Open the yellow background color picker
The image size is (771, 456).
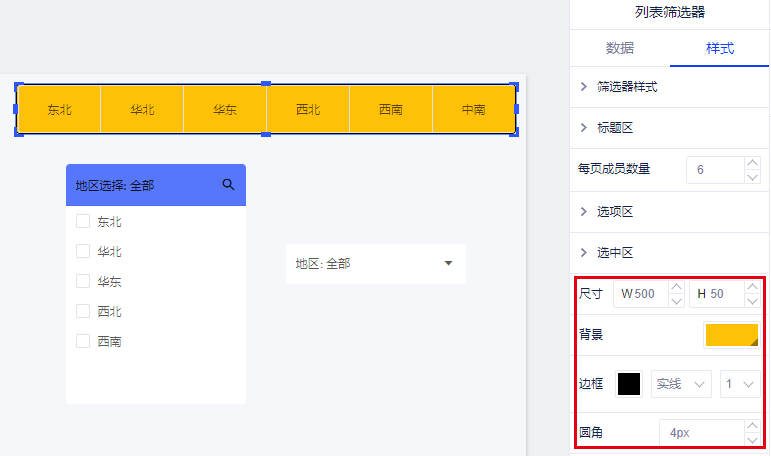731,335
